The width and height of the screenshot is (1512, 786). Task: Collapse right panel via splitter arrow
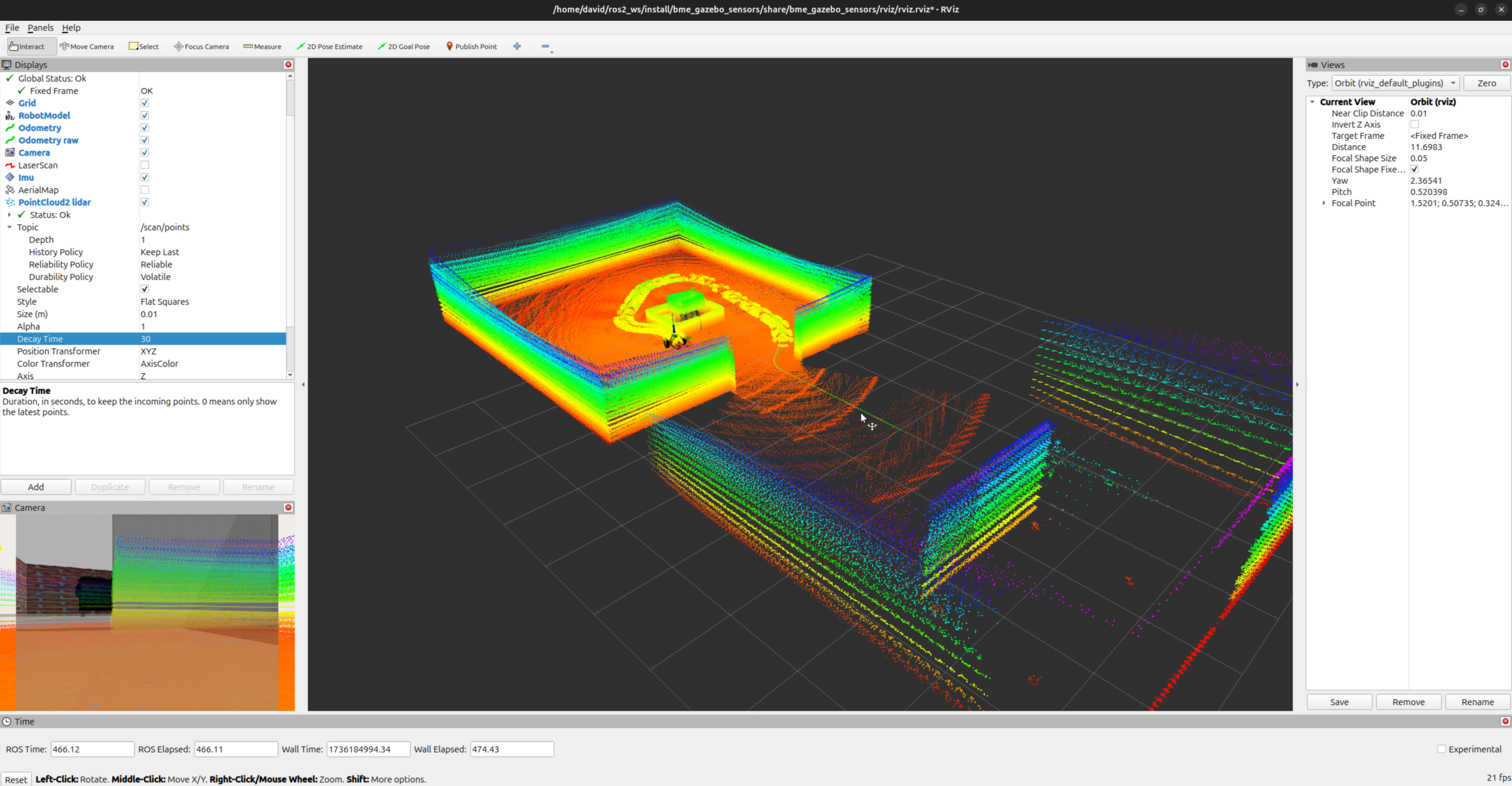[x=1298, y=384]
